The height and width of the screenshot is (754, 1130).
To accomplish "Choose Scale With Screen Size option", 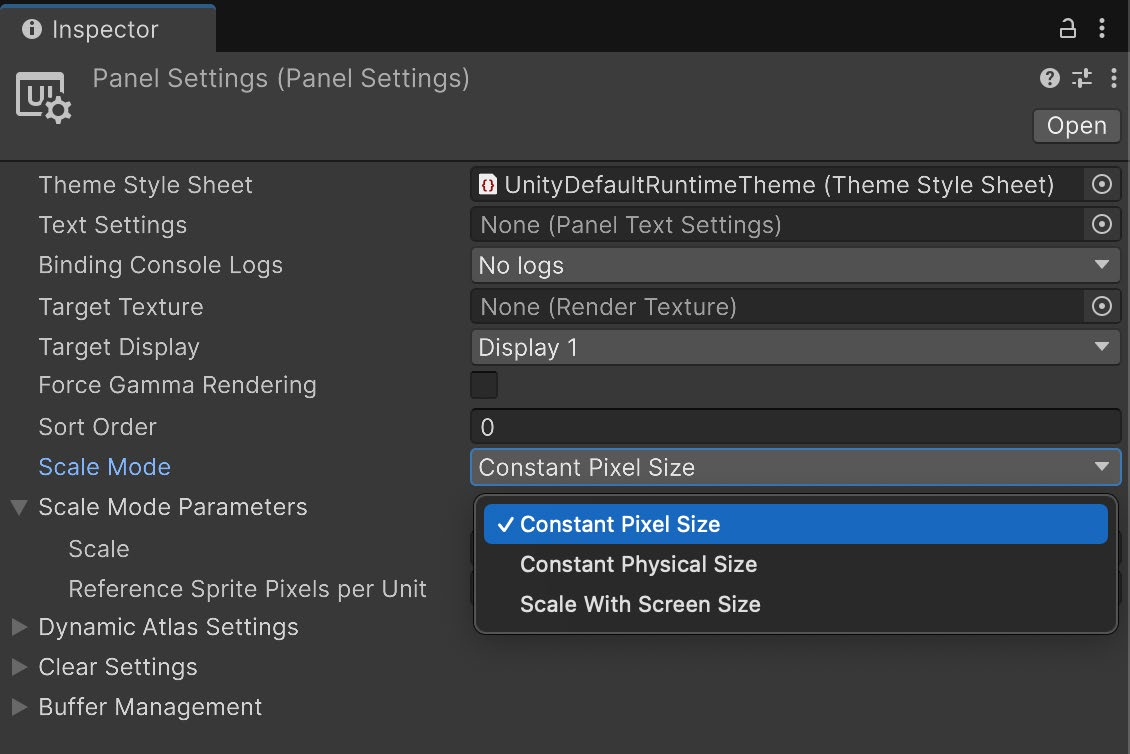I will [796, 604].
